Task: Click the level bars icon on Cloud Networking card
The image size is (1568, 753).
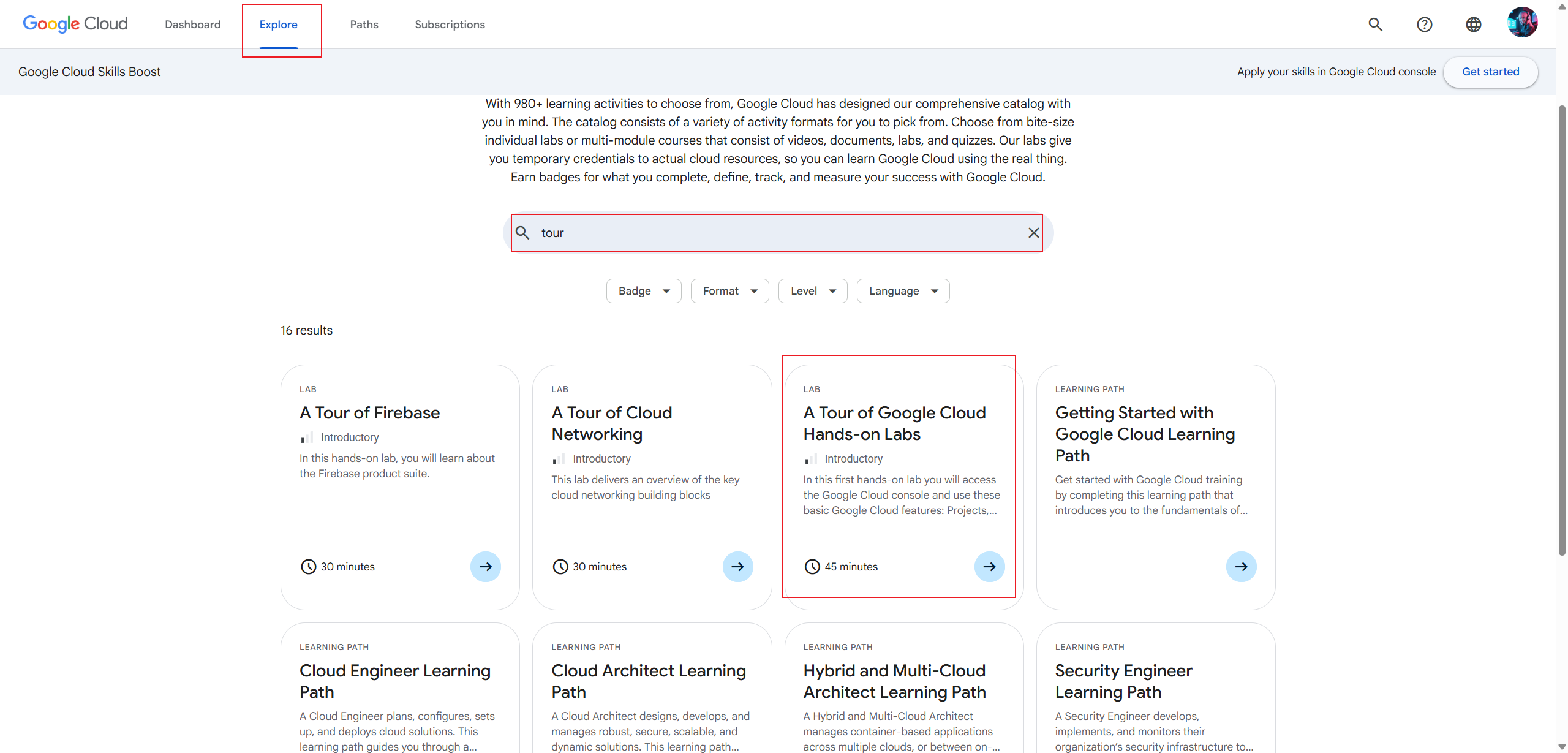Action: 559,459
